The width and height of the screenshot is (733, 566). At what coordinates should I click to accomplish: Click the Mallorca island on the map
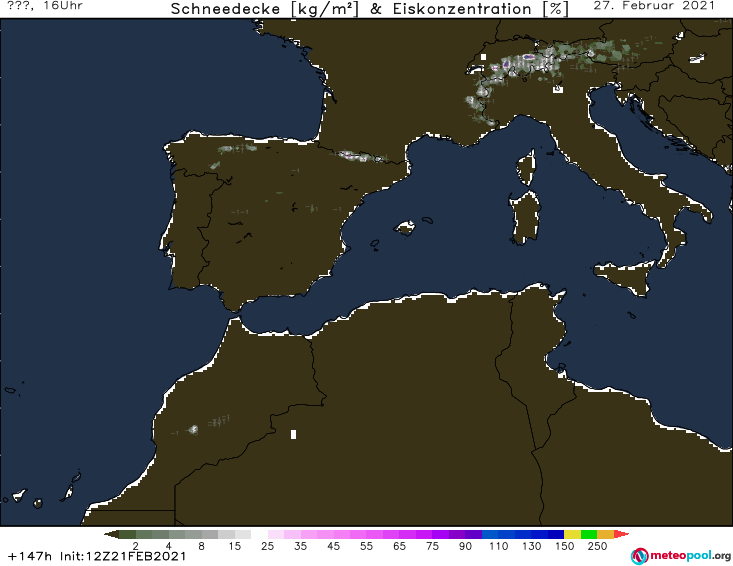coord(405,228)
